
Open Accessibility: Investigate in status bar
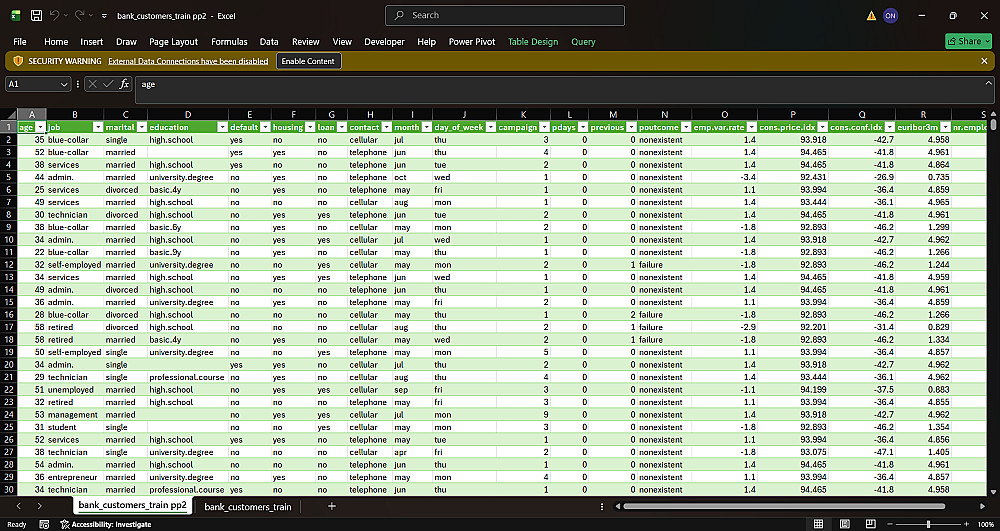[x=106, y=524]
